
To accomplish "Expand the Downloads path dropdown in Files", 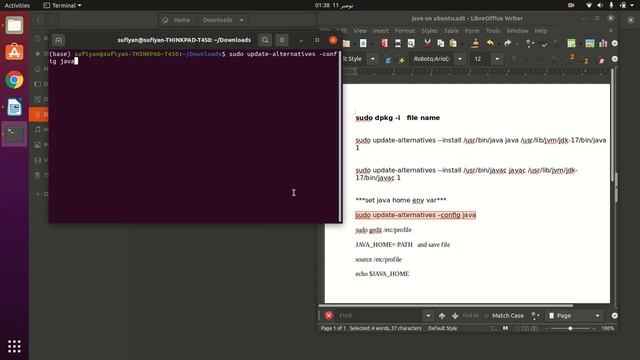I will point(242,20).
